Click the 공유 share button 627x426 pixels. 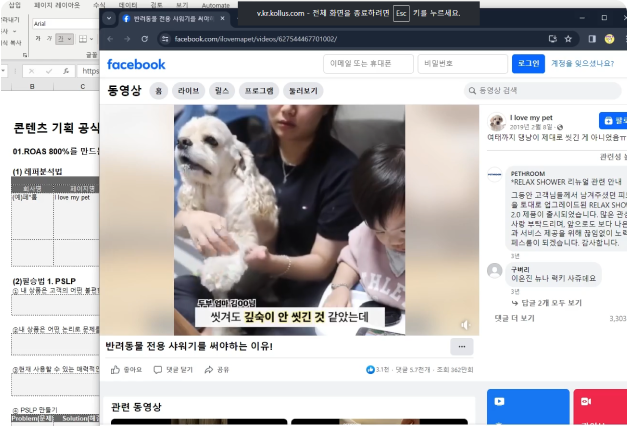(x=217, y=370)
